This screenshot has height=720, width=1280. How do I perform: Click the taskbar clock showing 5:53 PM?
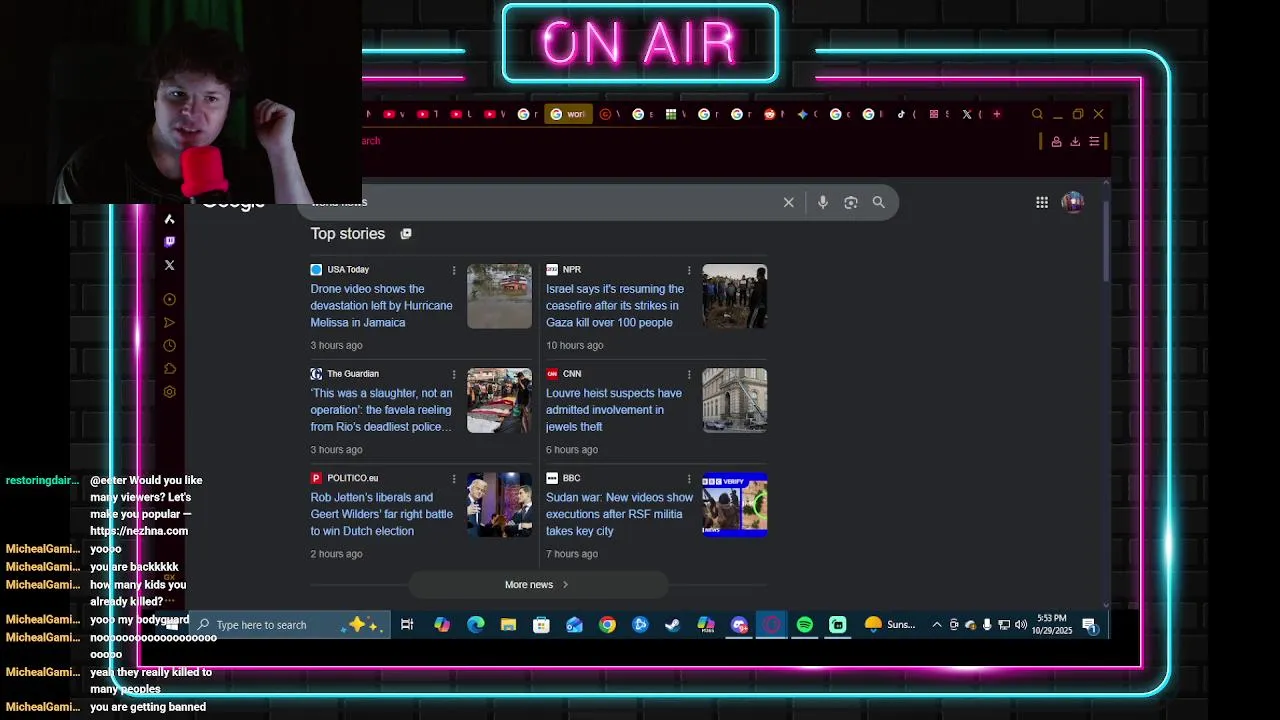[x=1052, y=625]
